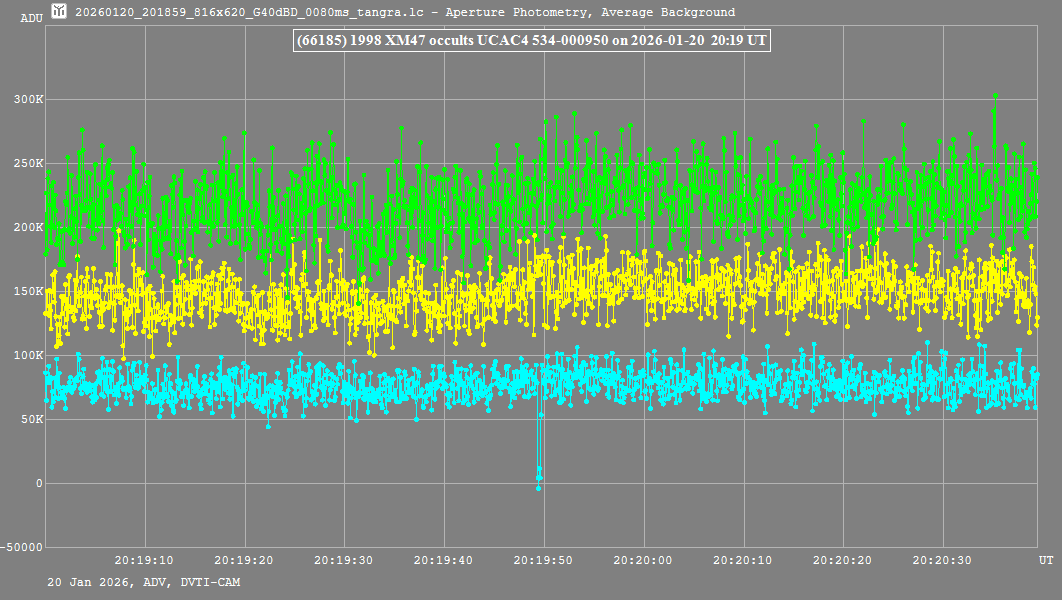Click the 250K y-axis label
This screenshot has height=600, width=1062.
(26, 164)
